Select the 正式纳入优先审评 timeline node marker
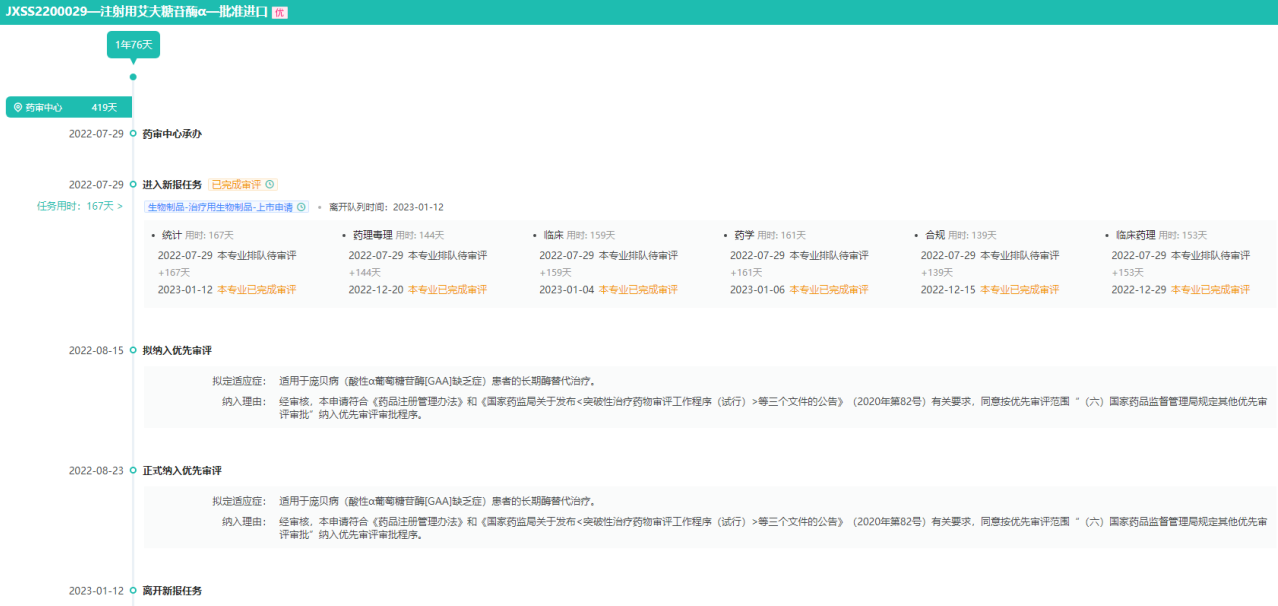This screenshot has width=1278, height=606. [x=133, y=470]
